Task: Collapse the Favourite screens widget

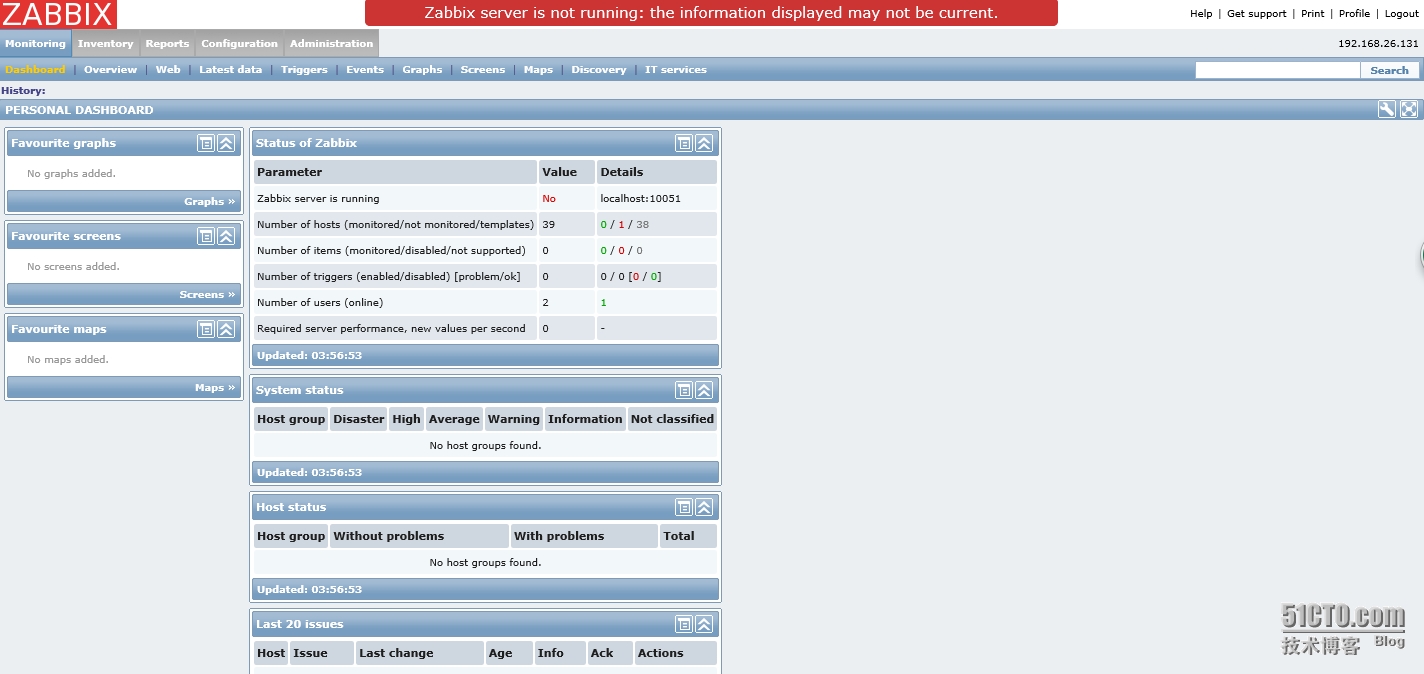Action: pyautogui.click(x=226, y=236)
